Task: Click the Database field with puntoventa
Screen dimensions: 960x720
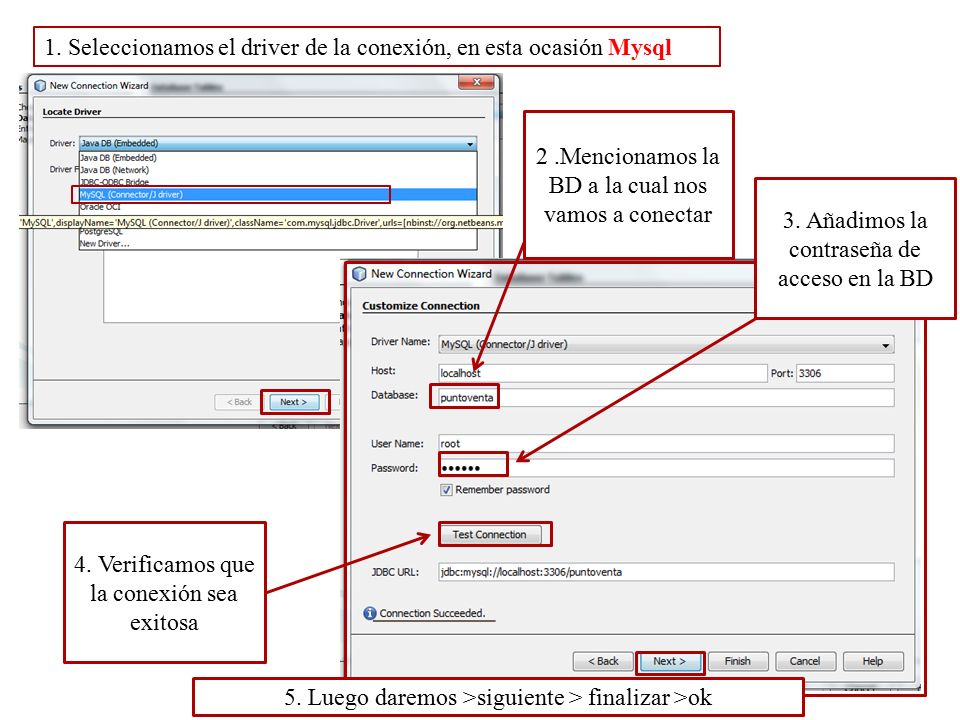Action: [666, 398]
